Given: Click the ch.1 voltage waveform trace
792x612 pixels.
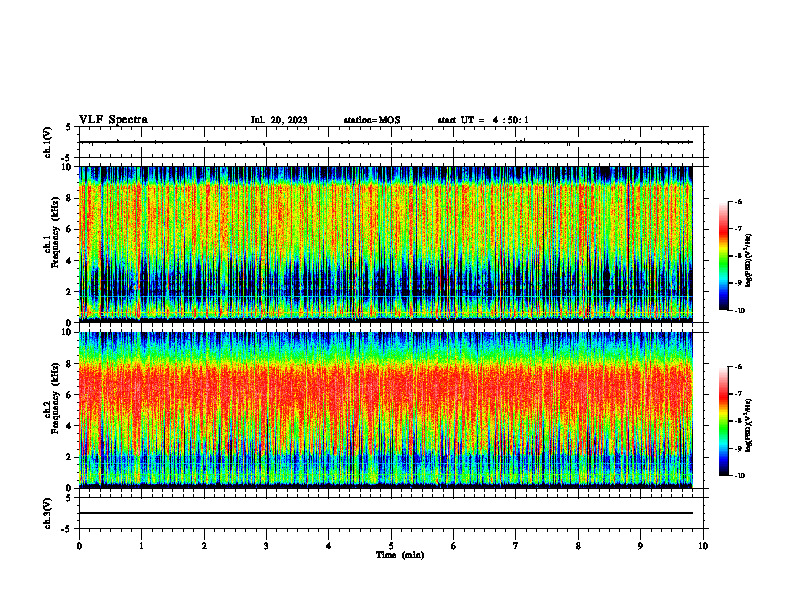Looking at the screenshot, I should [x=386, y=142].
